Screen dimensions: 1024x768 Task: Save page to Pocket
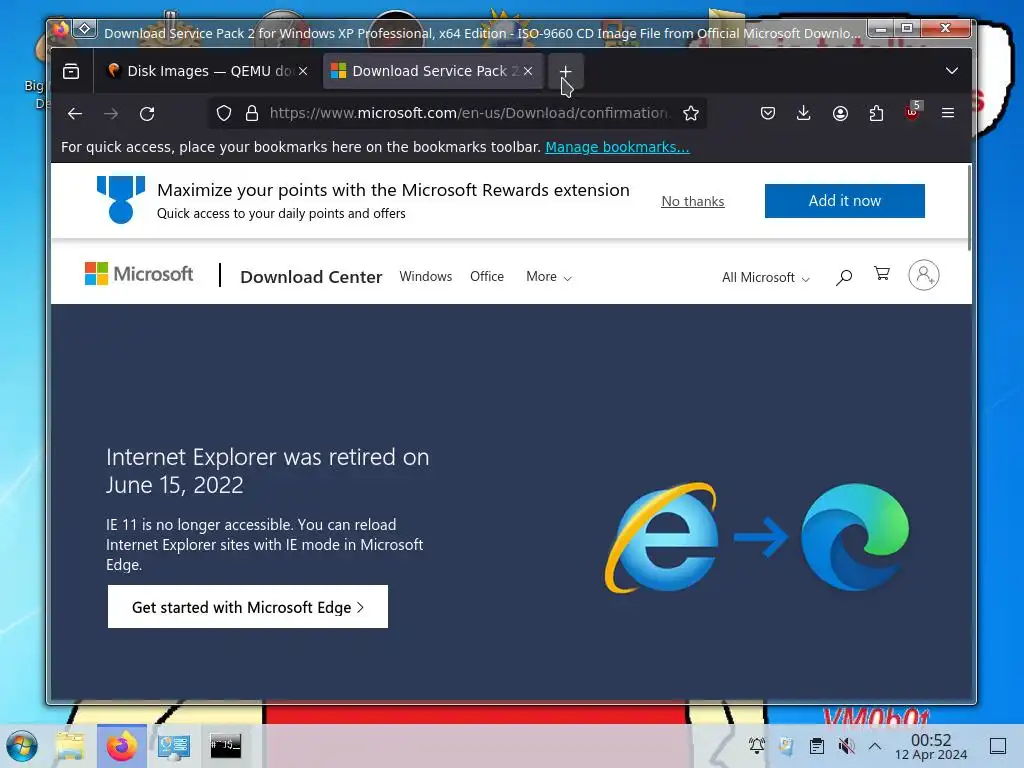768,114
